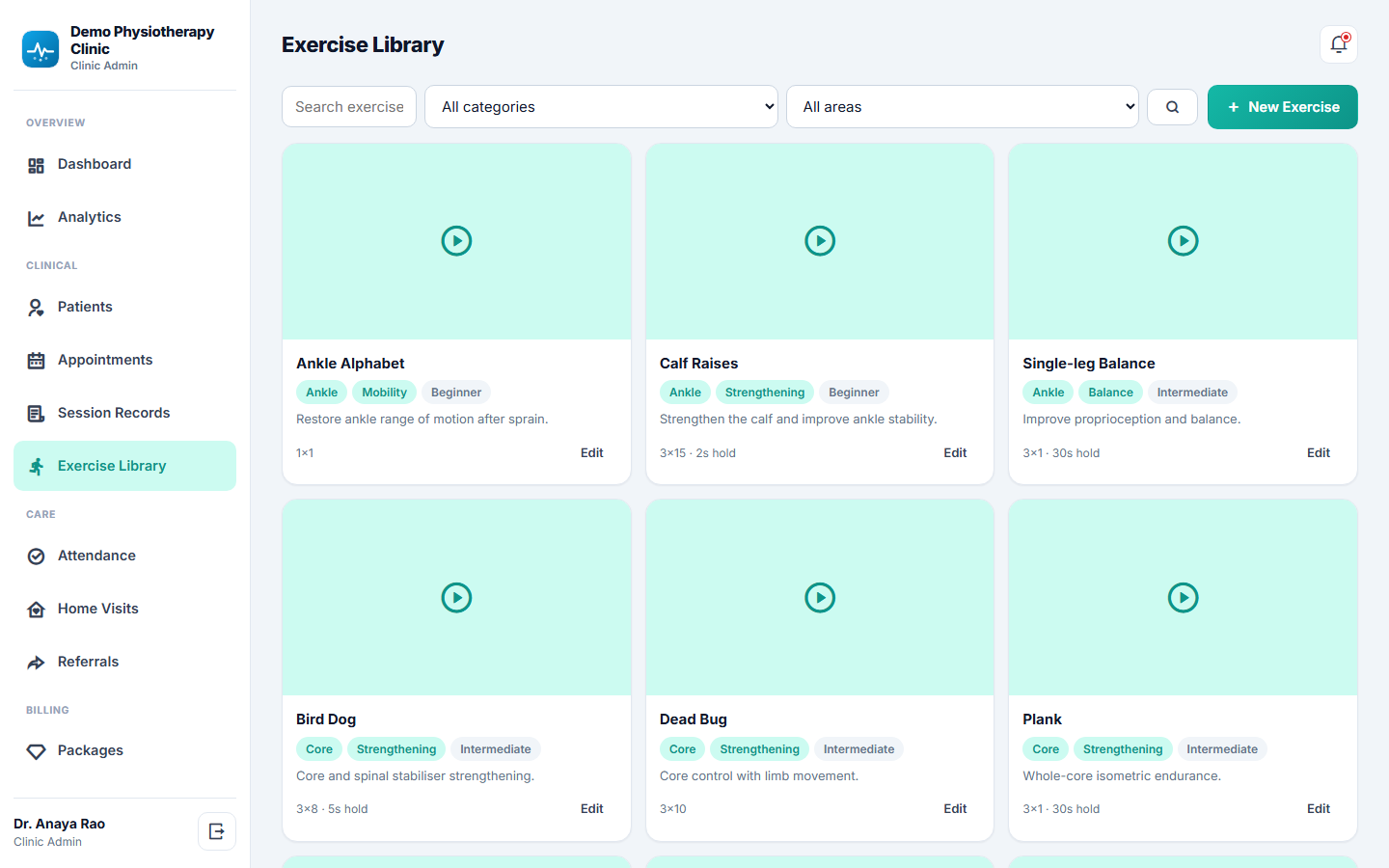Open Dashboard from the sidebar

124,165
